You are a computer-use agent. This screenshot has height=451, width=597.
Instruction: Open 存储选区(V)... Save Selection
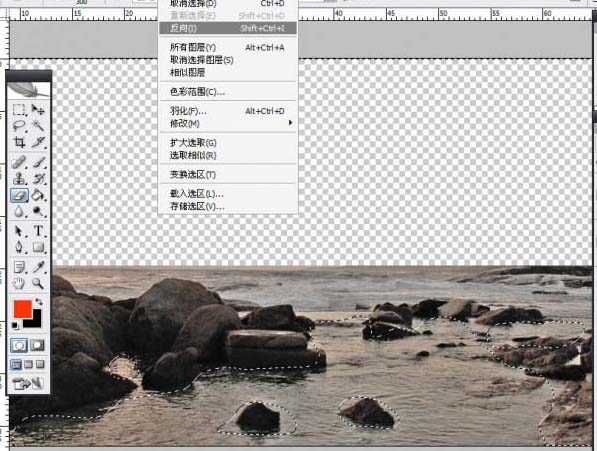pos(228,206)
